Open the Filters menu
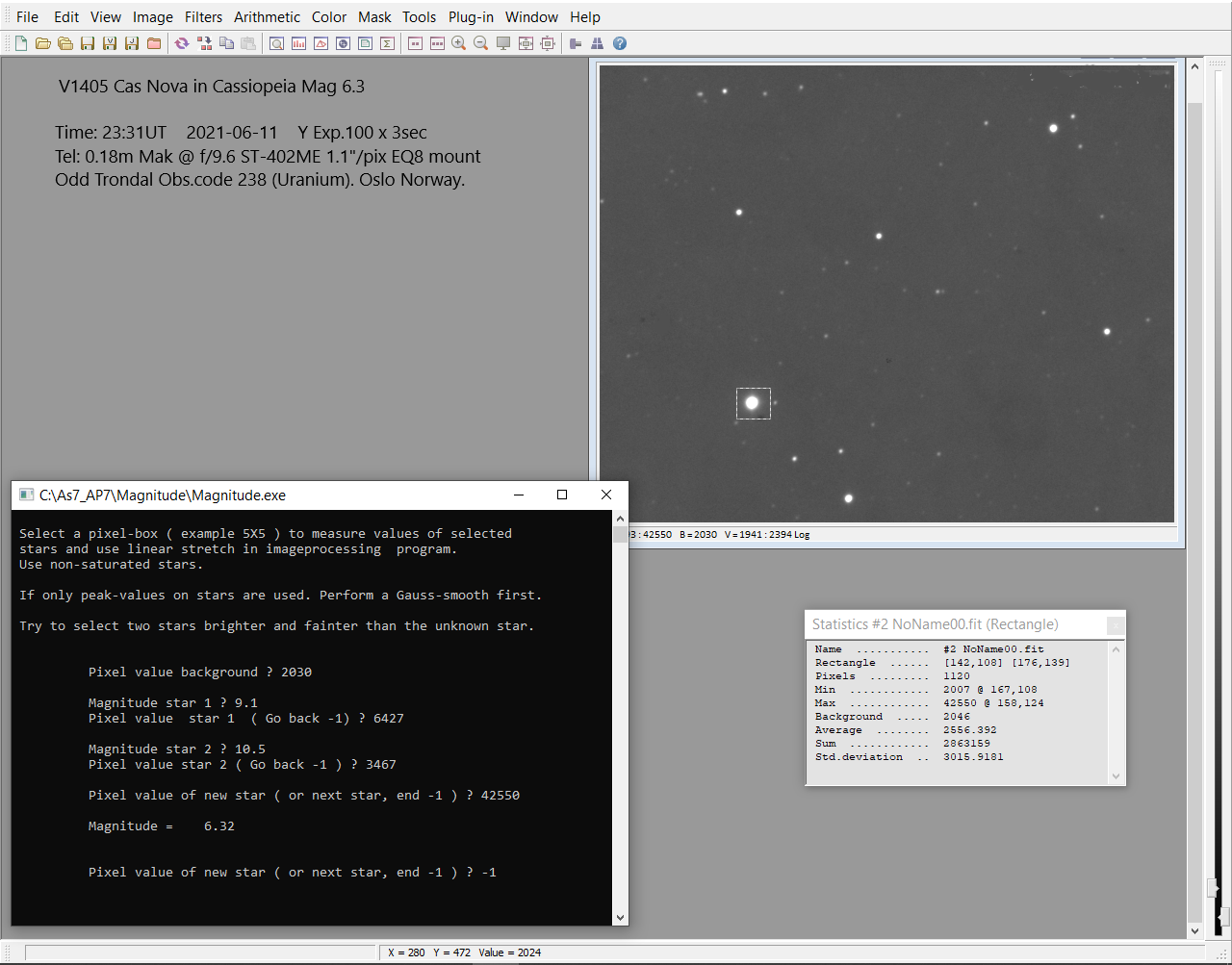Screen dimensions: 1232x965 (x=203, y=17)
